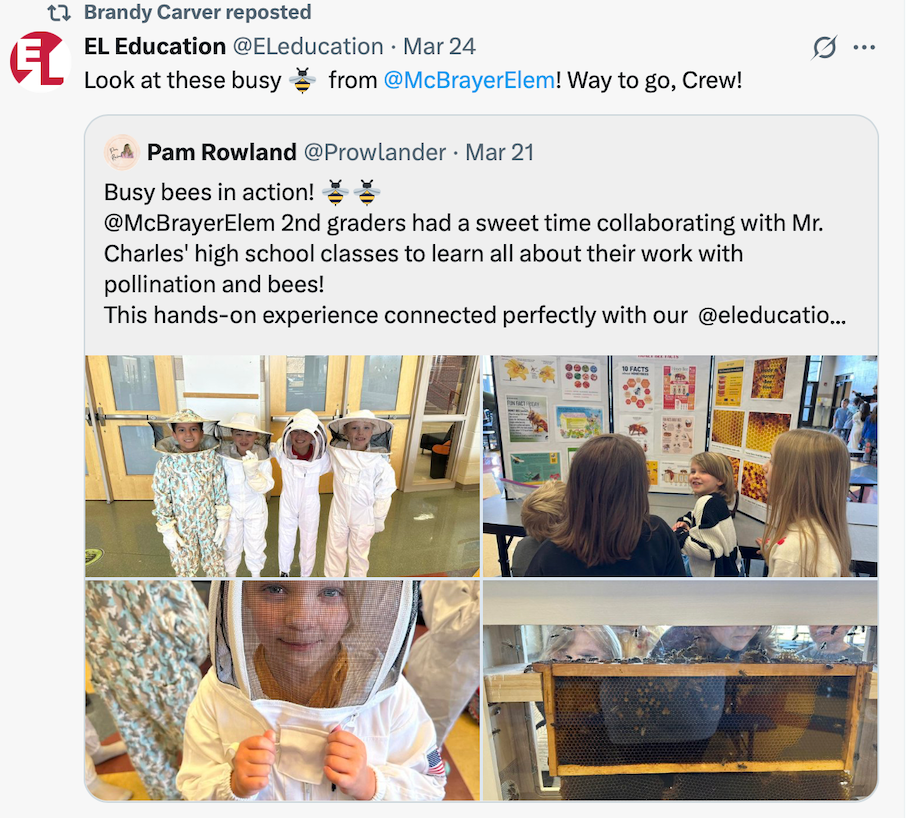910x818 pixels.
Task: Click the second bee emoji after "in action!"
Action: tap(367, 192)
